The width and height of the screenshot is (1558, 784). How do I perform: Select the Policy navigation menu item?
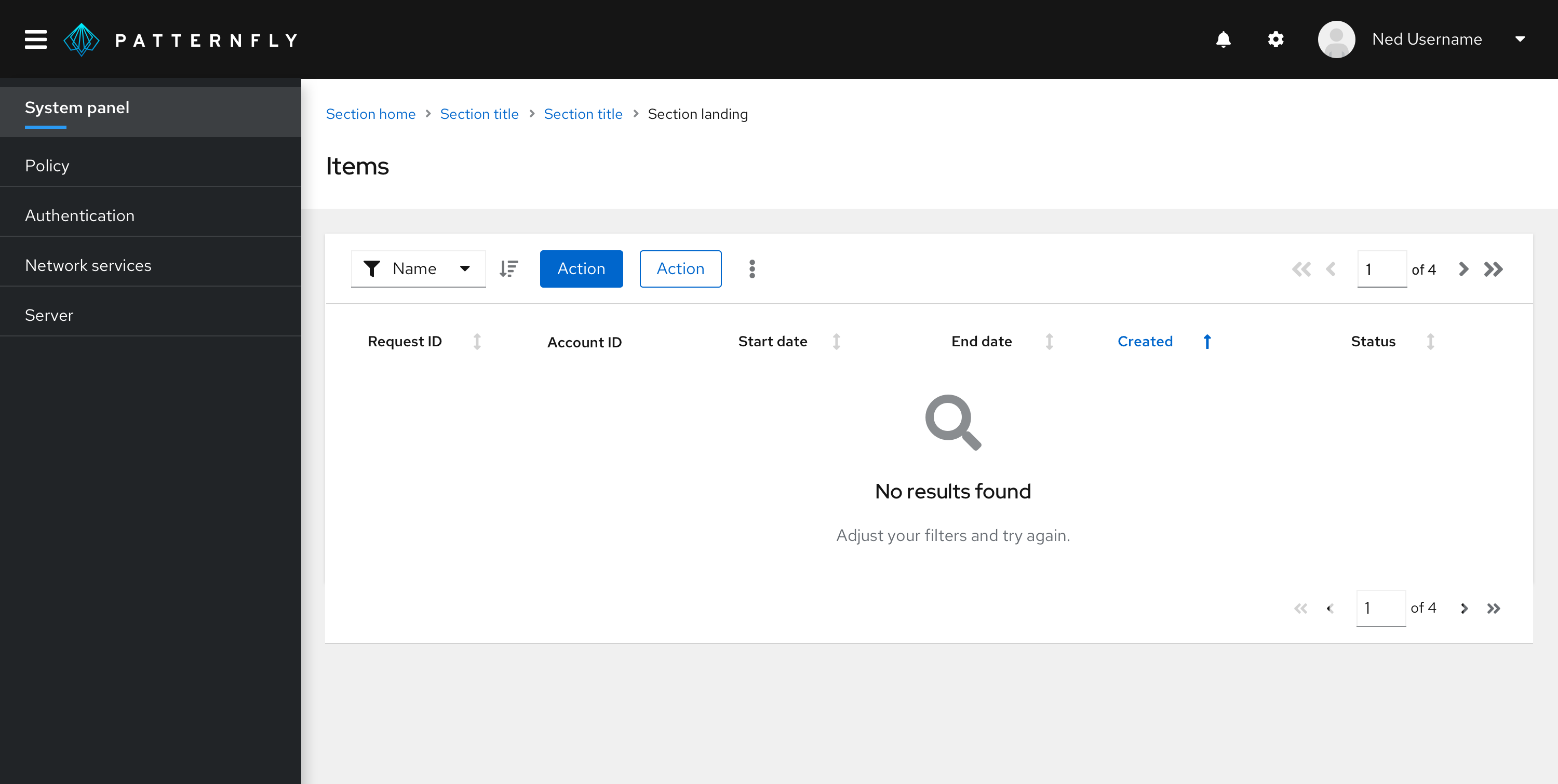150,165
